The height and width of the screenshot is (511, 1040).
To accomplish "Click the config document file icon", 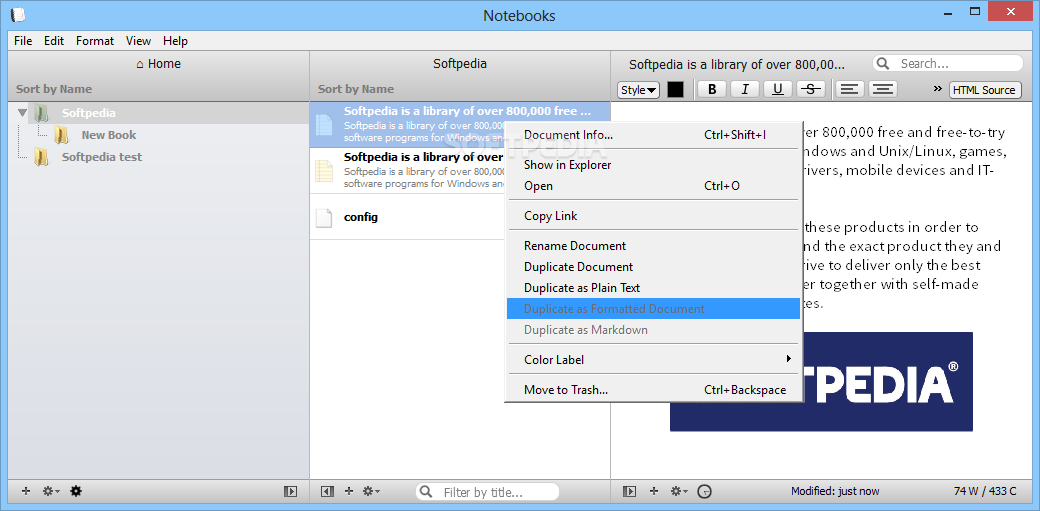I will click(x=324, y=218).
